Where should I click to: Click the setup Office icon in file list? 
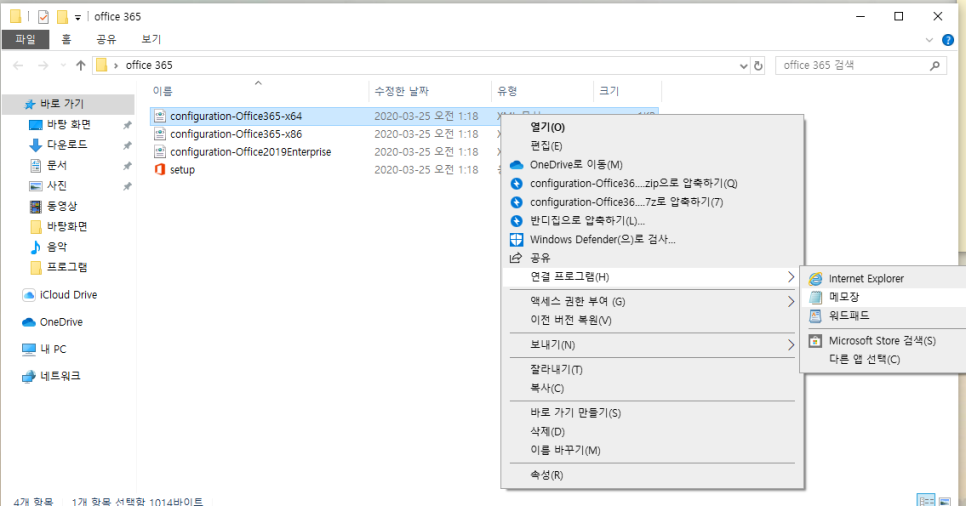160,169
